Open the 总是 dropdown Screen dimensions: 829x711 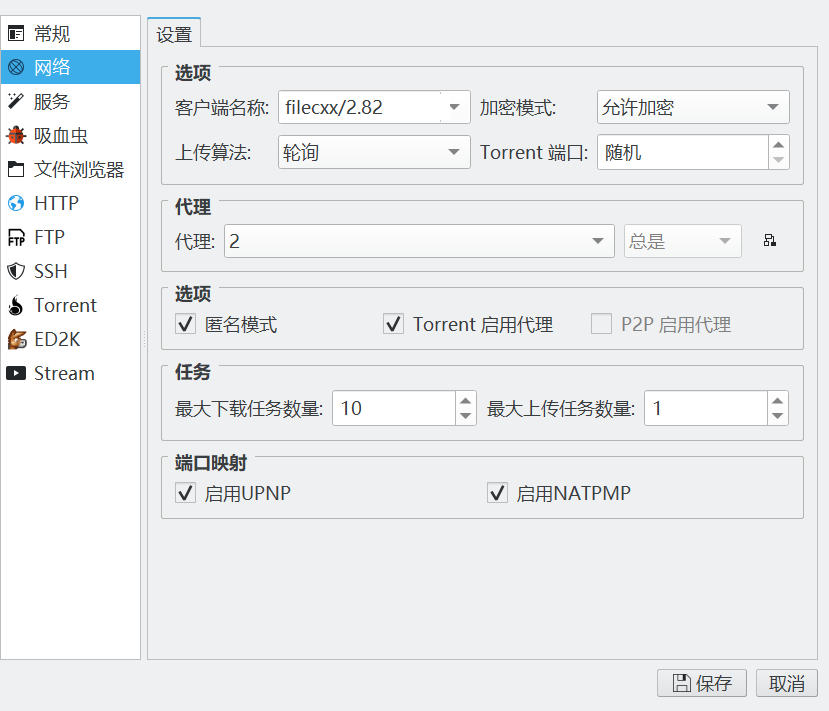tap(683, 241)
